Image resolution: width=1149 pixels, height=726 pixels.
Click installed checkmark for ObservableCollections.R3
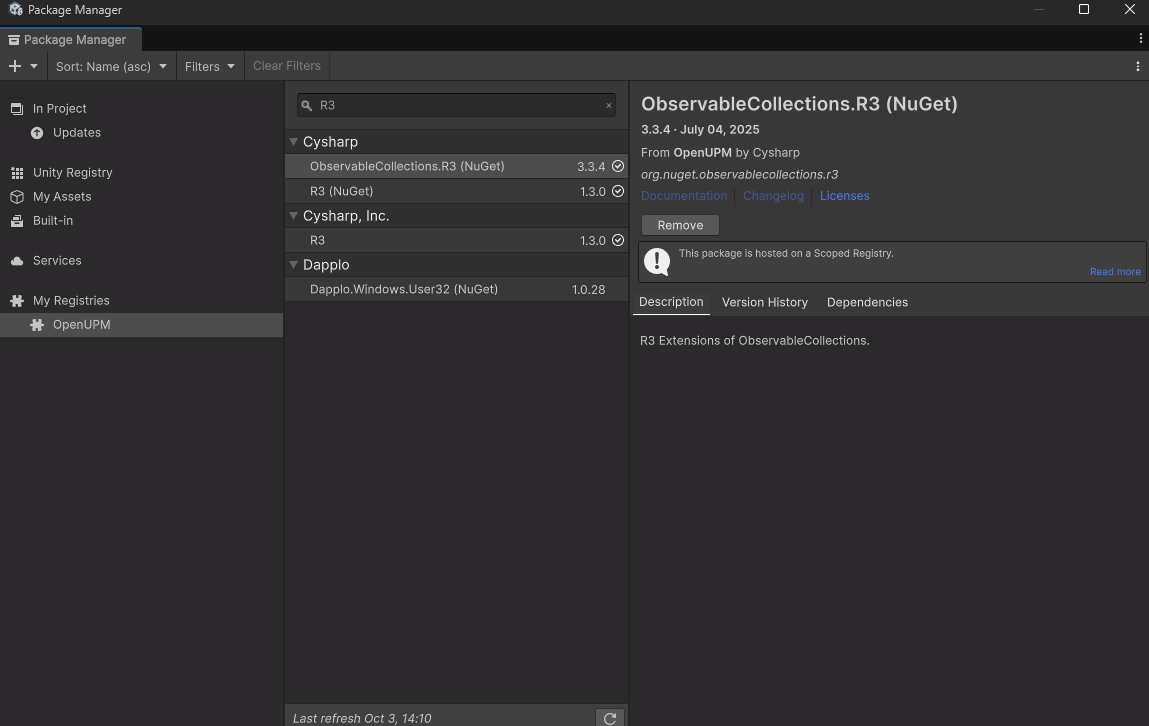[x=618, y=166]
